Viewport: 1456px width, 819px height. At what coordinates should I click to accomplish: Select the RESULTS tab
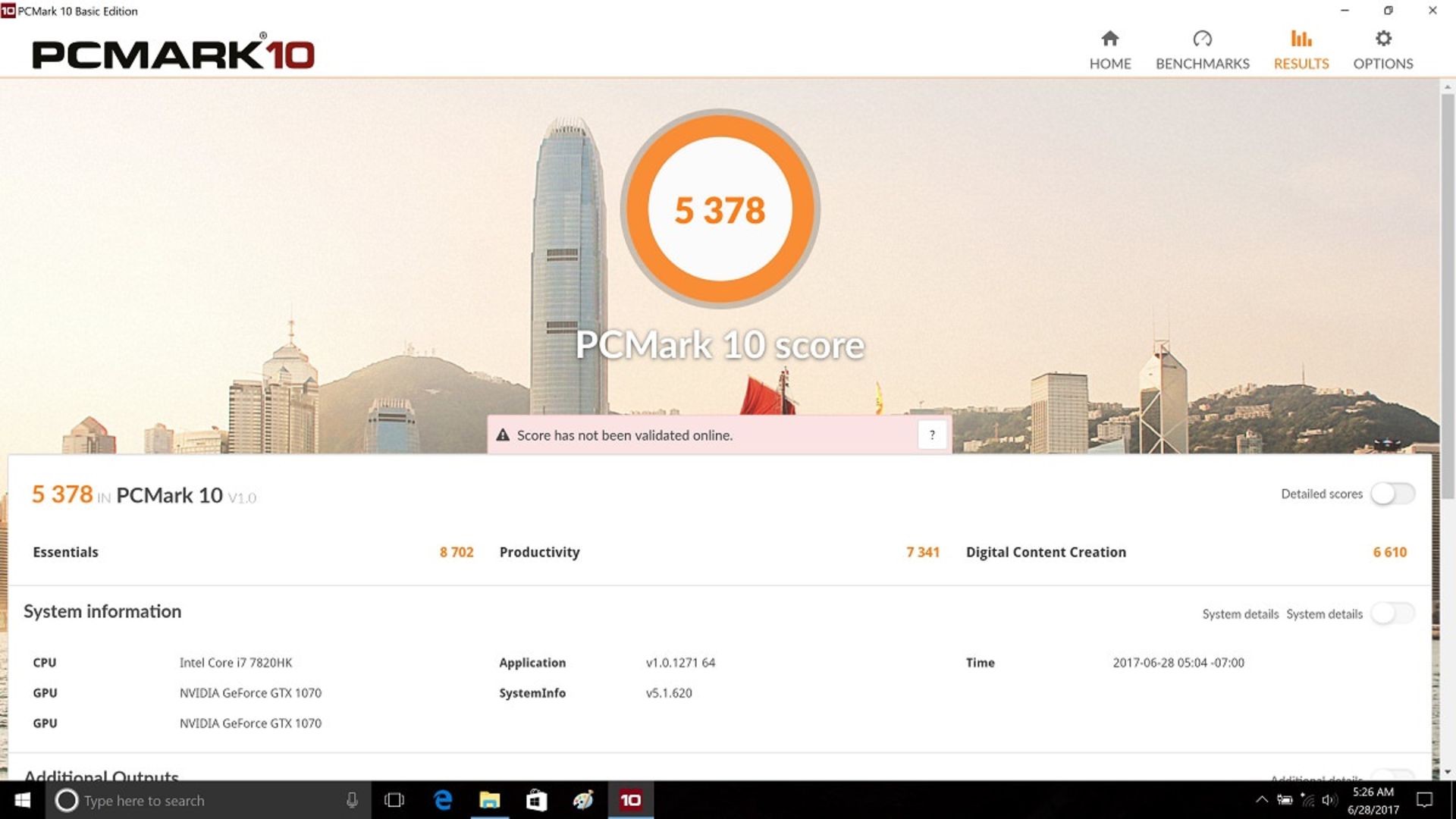pos(1301,50)
